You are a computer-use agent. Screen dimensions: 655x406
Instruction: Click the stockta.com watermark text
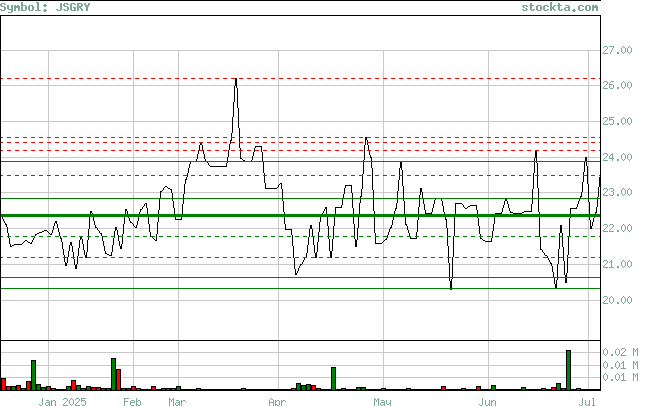(x=560, y=7)
